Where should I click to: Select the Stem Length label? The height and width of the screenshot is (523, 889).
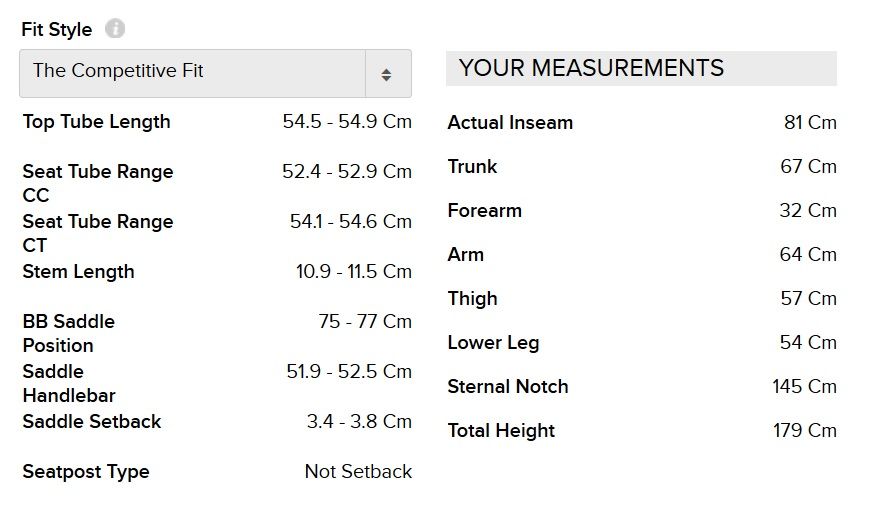pyautogui.click(x=78, y=272)
